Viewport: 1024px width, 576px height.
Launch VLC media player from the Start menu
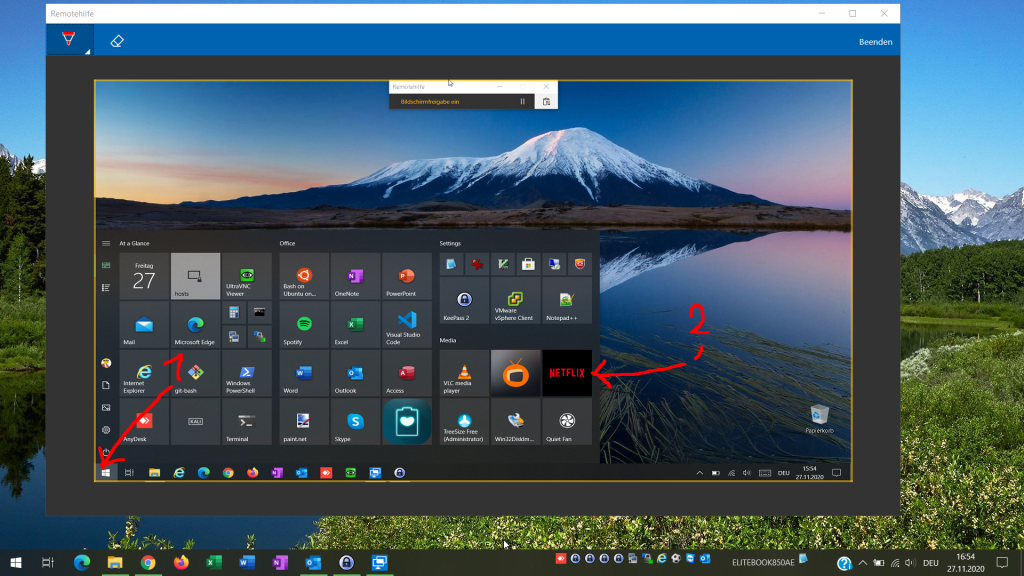pos(462,373)
